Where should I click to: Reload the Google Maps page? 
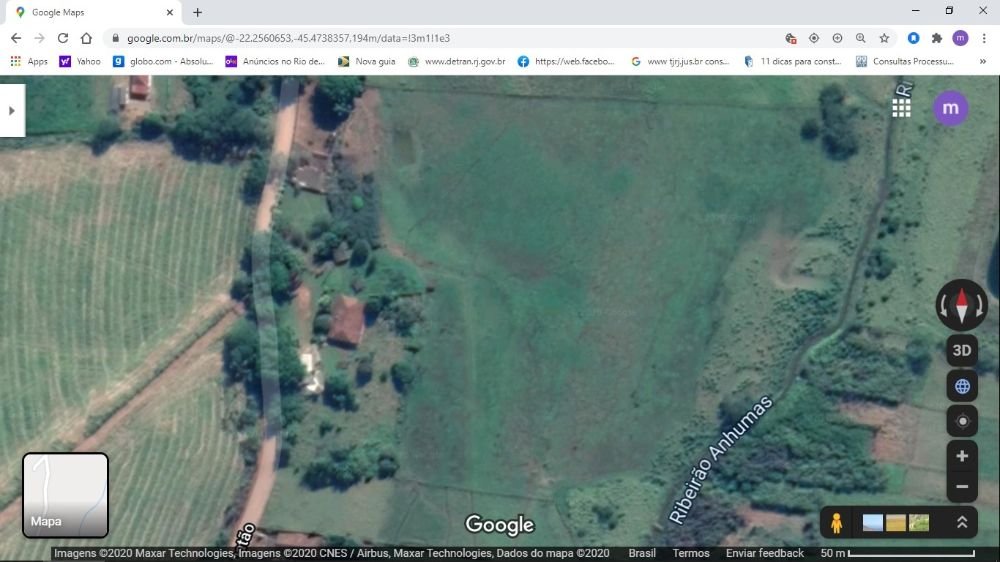tap(62, 38)
